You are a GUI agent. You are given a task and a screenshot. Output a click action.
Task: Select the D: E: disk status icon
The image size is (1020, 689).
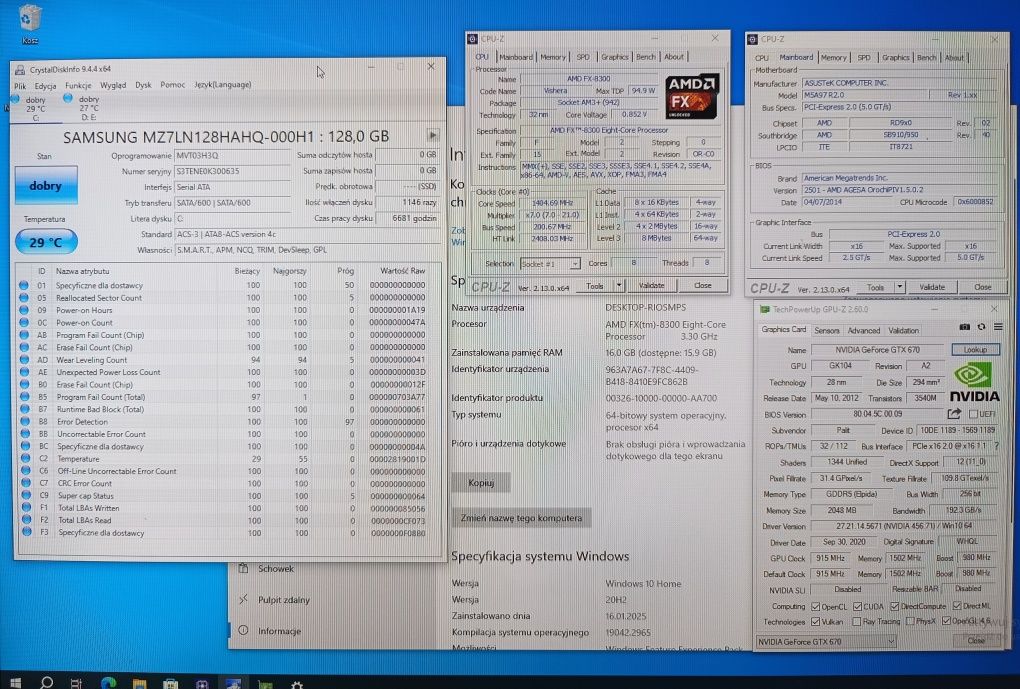pos(68,98)
